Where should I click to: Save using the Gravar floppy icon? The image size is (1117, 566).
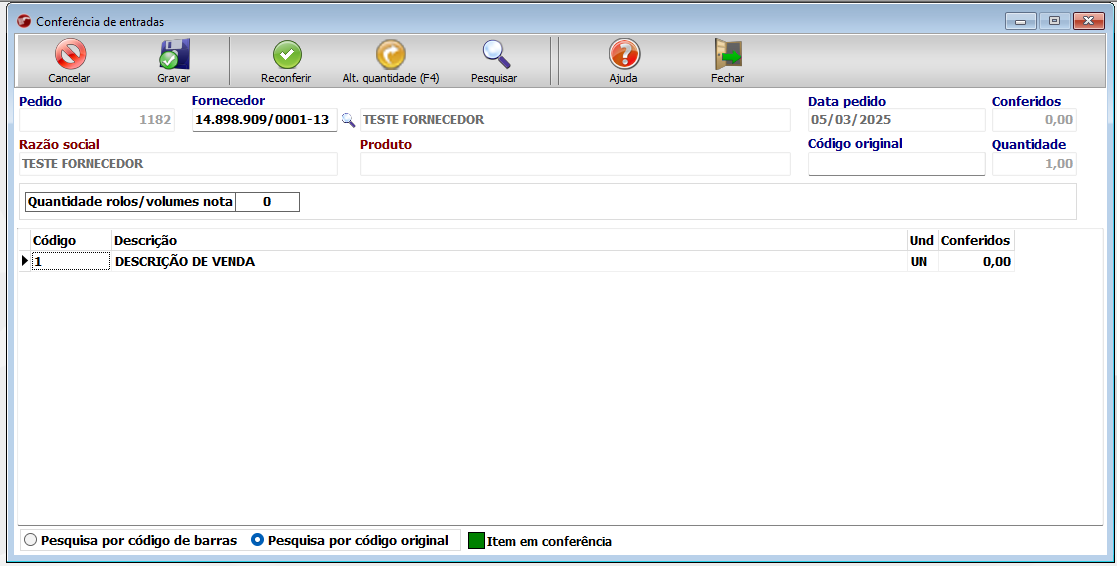pyautogui.click(x=173, y=56)
